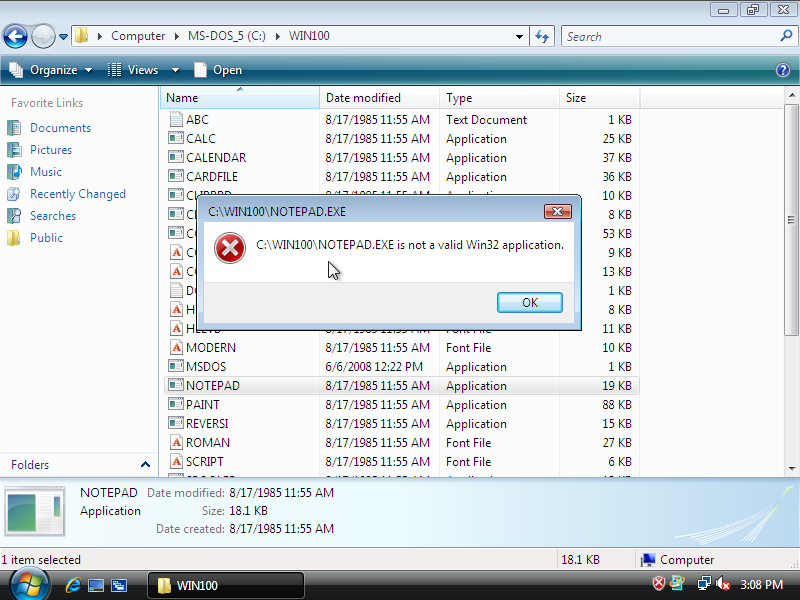The image size is (800, 600).
Task: Click the volume muted tray icon
Action: [x=723, y=584]
